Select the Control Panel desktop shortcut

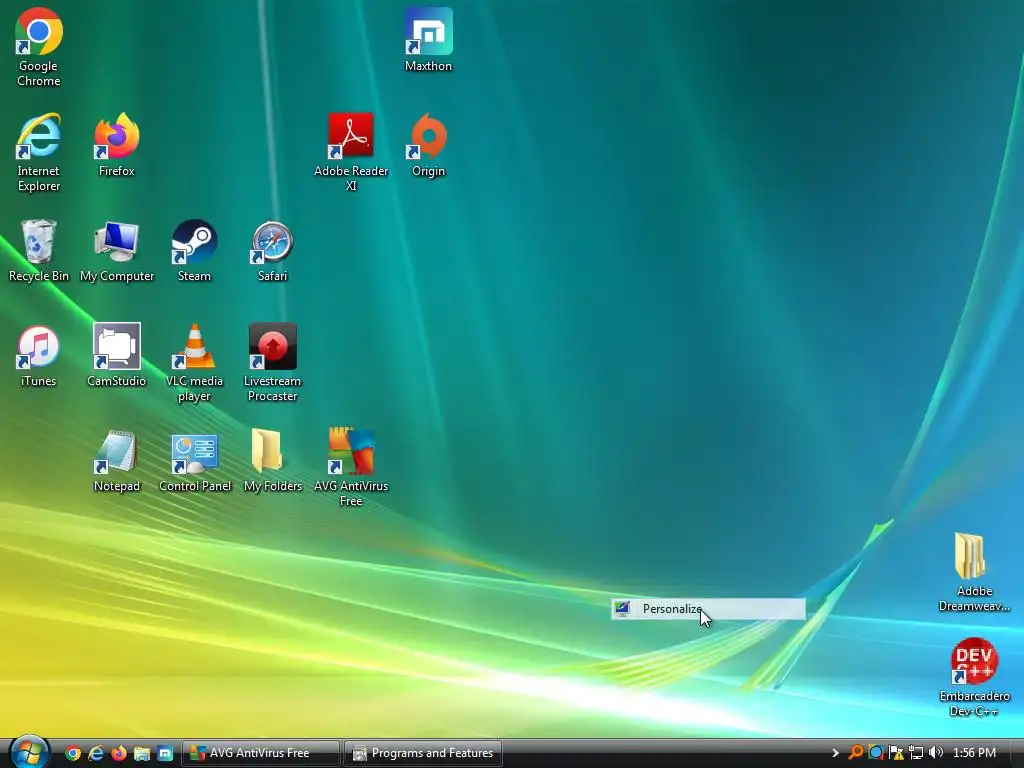(x=195, y=461)
